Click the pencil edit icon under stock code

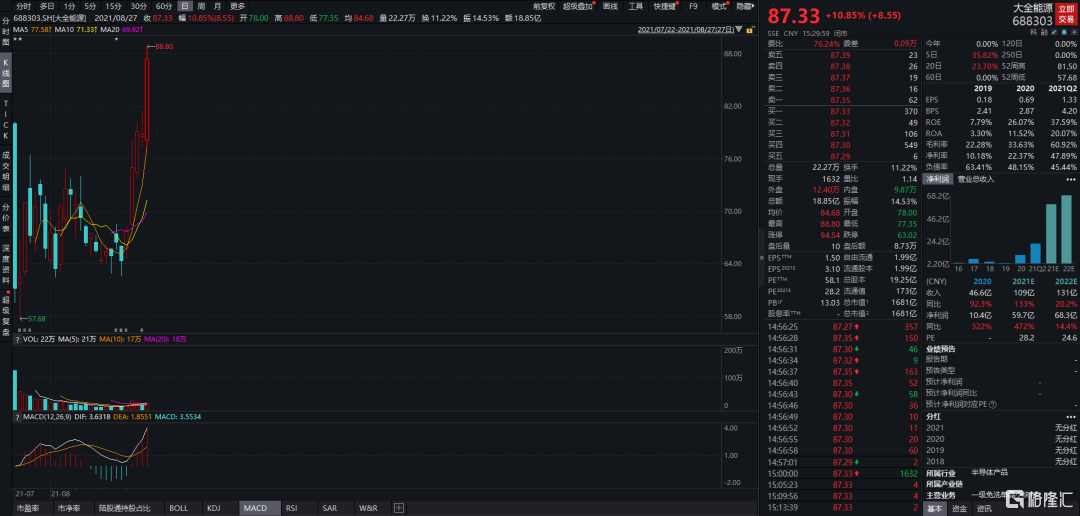coord(1054,32)
